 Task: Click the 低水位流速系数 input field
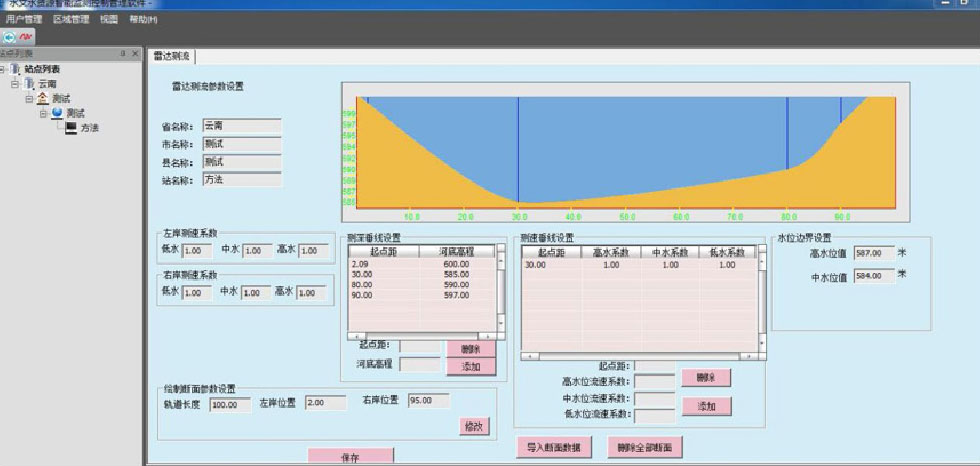click(x=655, y=416)
